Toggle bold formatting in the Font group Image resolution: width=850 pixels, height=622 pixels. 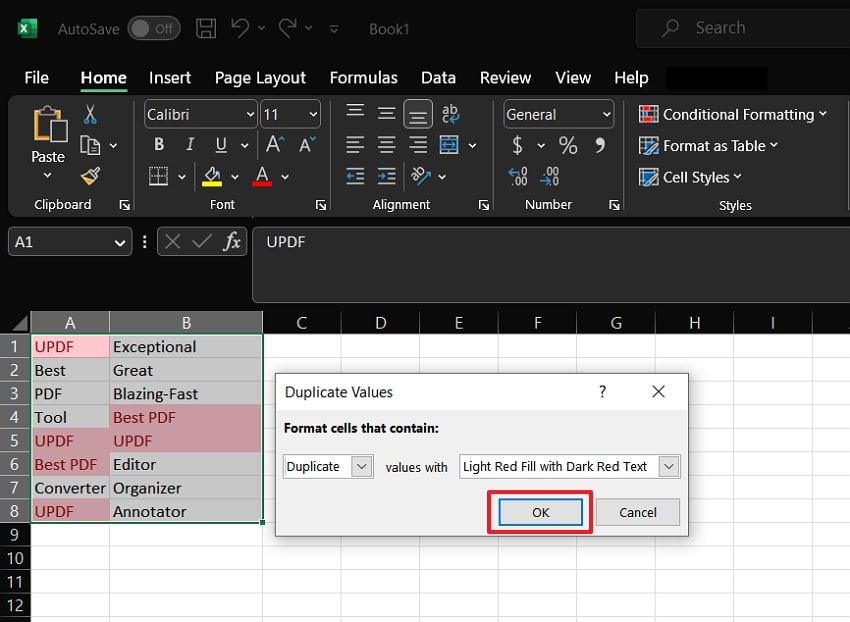[x=158, y=144]
